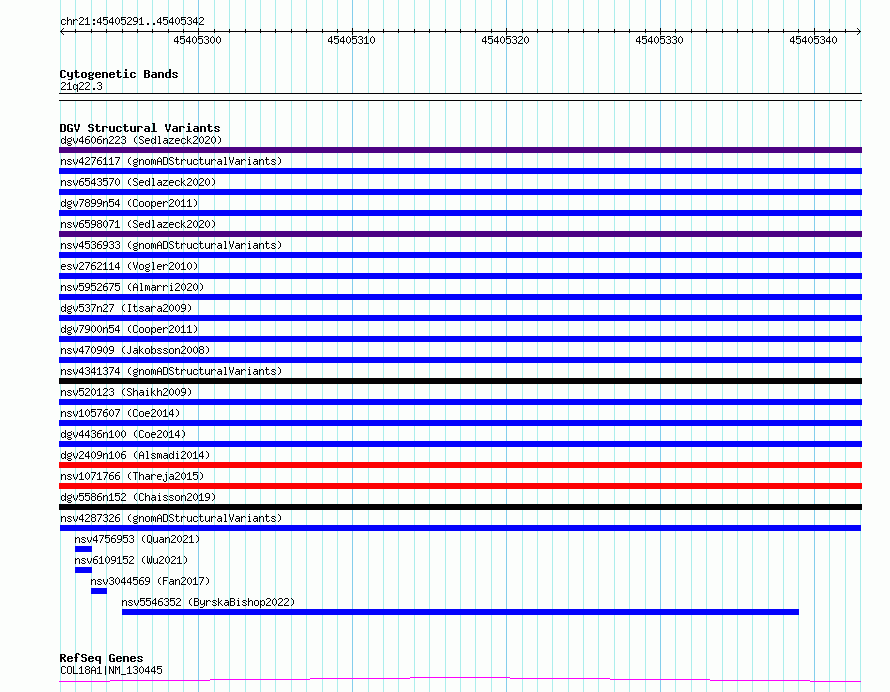The image size is (890, 692).
Task: Open nsv5546352 (ByrskaBishop2022) label
Action: [x=208, y=602]
